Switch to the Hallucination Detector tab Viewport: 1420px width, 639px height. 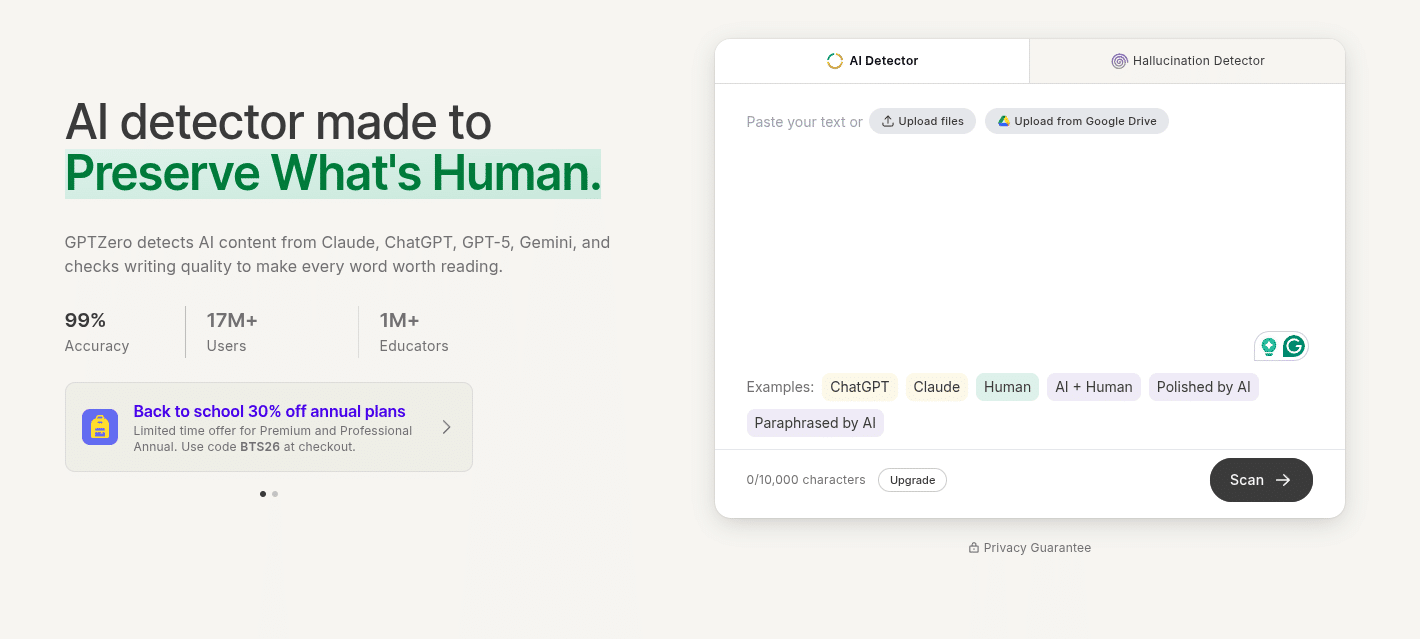point(1187,61)
